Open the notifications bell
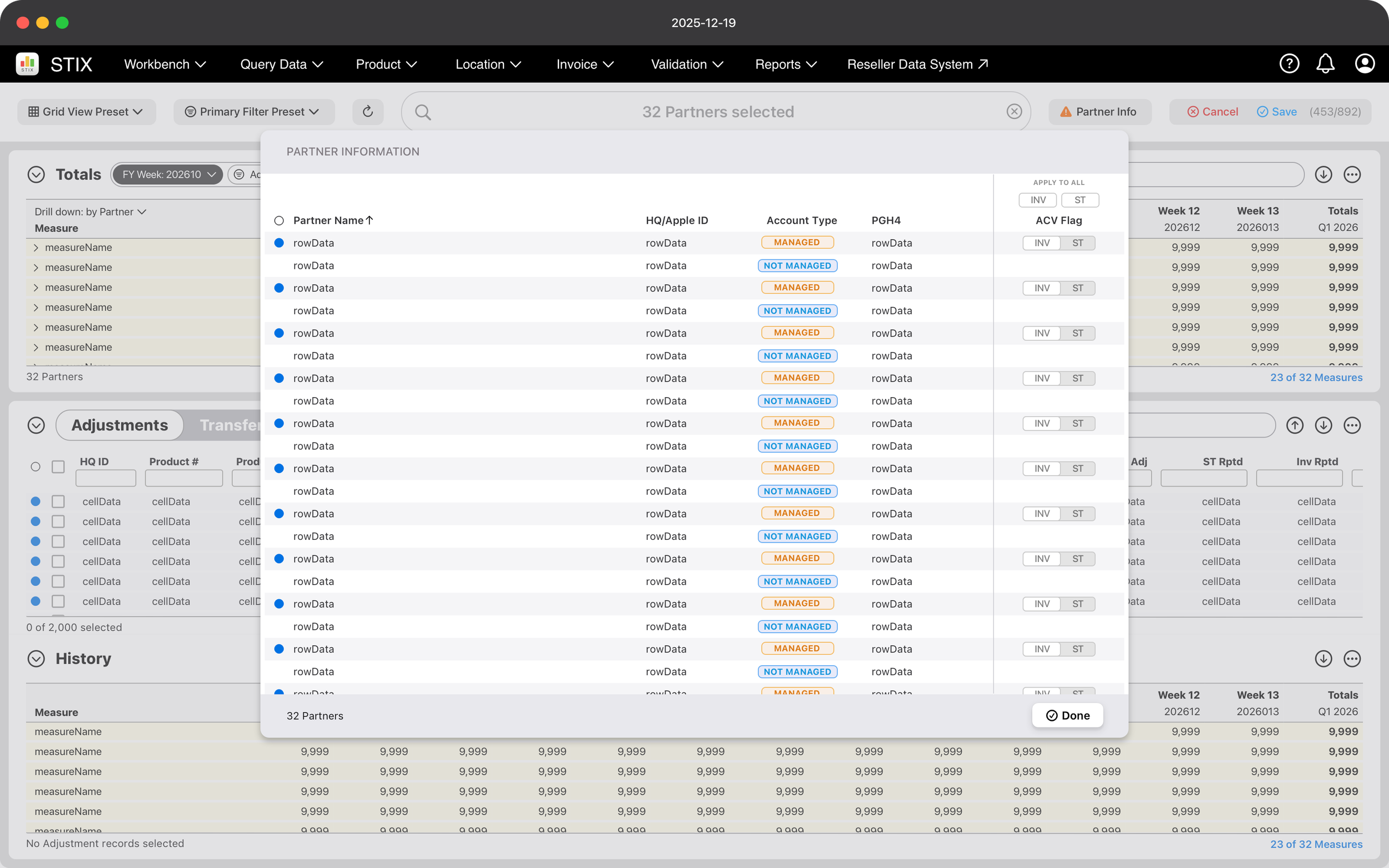The width and height of the screenshot is (1389, 868). click(x=1325, y=64)
